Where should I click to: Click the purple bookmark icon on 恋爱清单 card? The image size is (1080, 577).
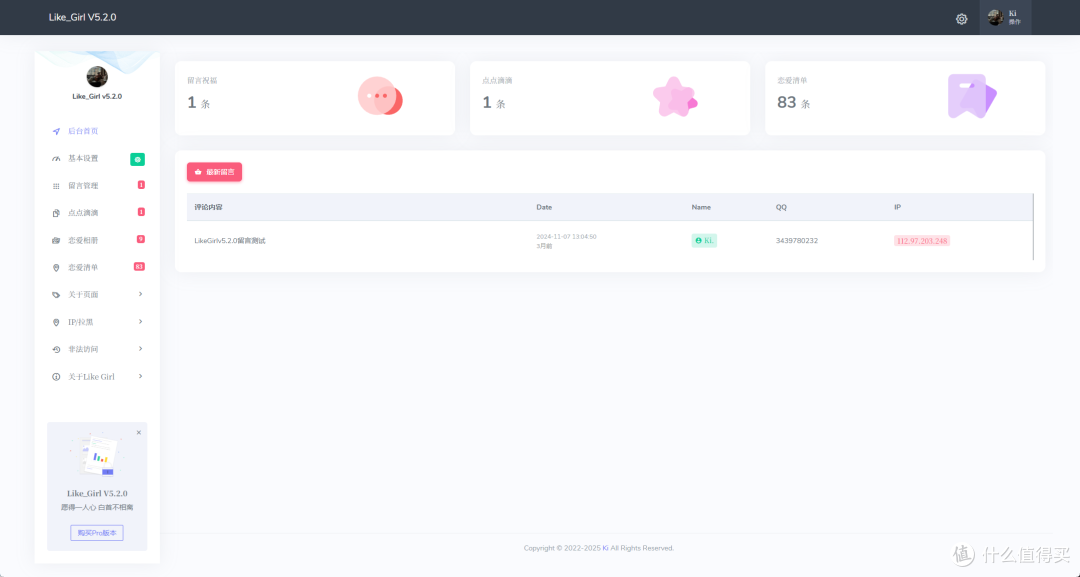[972, 96]
